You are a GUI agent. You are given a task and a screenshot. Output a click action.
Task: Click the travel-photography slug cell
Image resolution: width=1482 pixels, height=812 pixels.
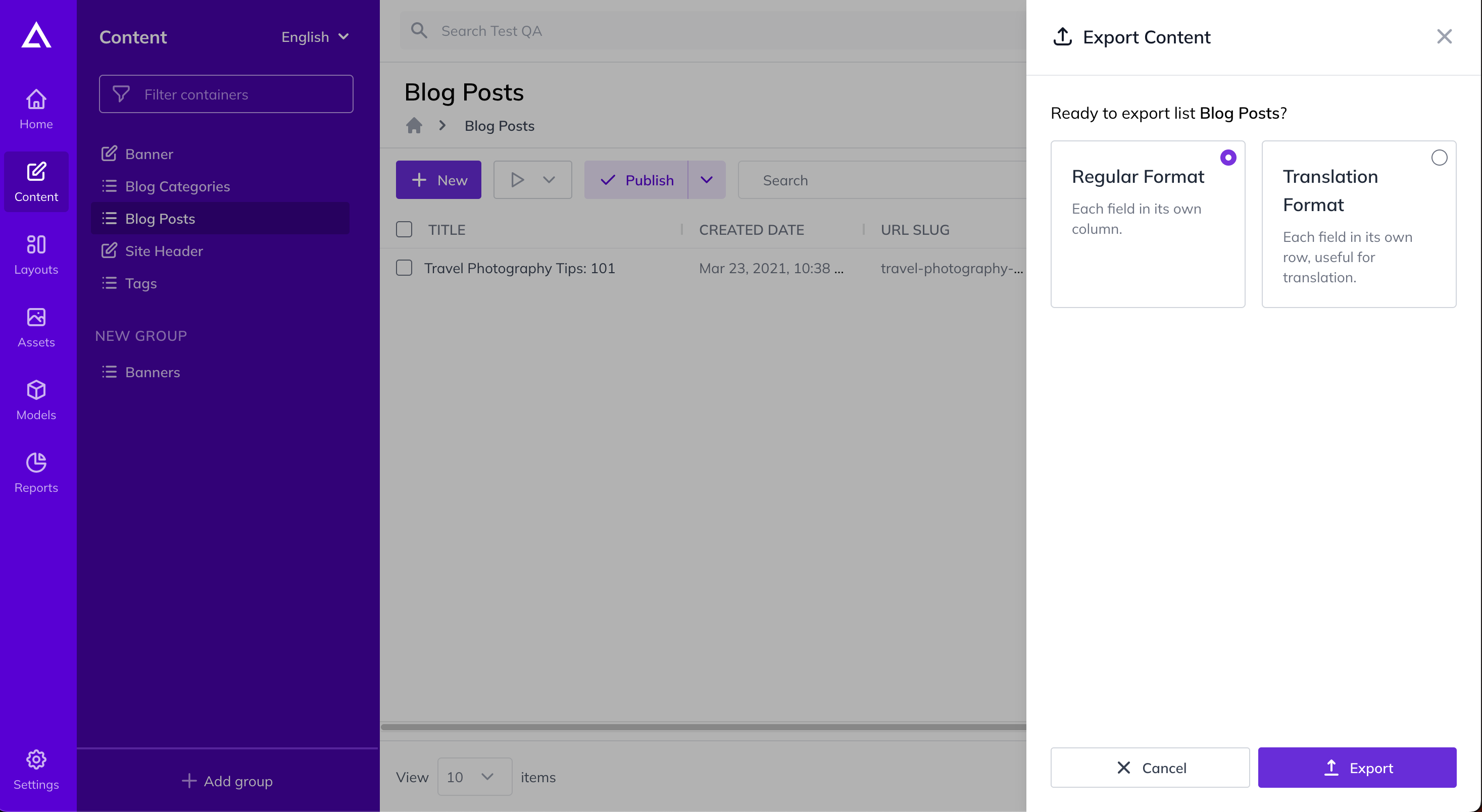click(x=952, y=268)
